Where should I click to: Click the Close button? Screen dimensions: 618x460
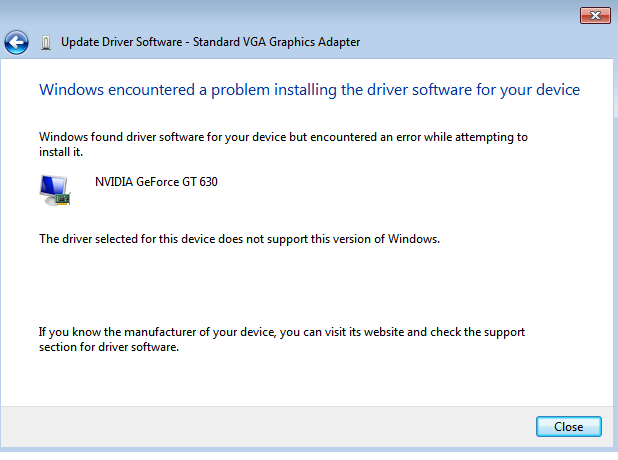coord(569,426)
